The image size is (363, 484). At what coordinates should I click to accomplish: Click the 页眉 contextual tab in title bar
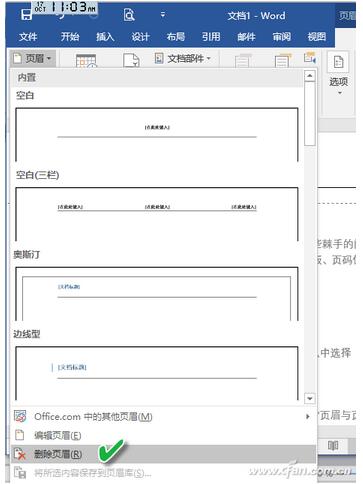tap(347, 15)
